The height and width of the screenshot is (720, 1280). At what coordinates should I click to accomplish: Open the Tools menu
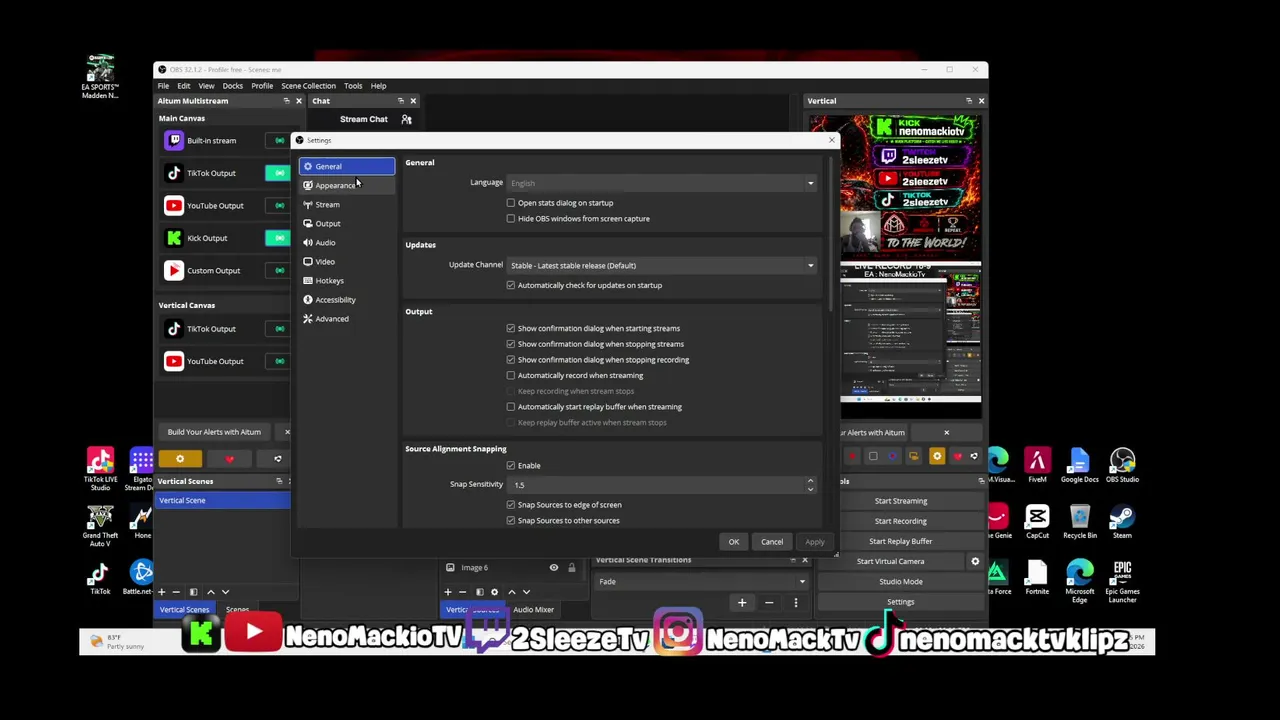tap(353, 86)
